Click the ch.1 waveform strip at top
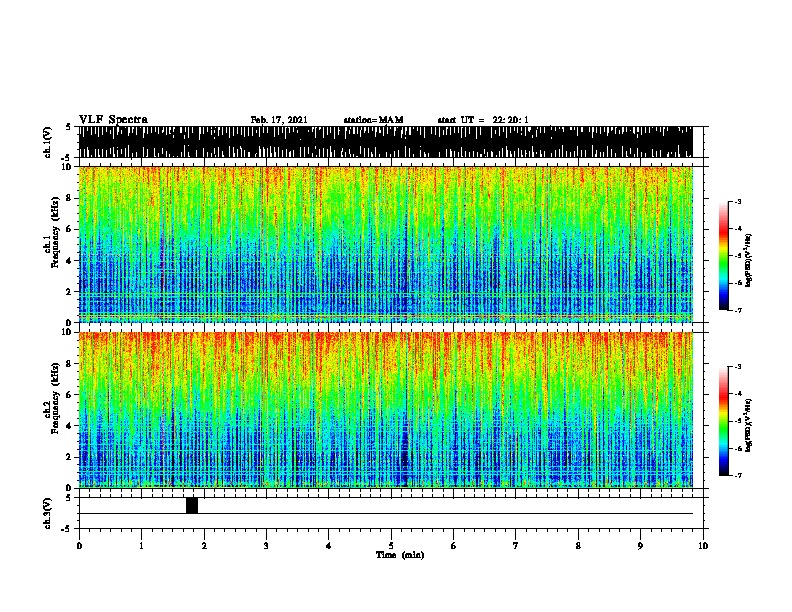 point(385,142)
